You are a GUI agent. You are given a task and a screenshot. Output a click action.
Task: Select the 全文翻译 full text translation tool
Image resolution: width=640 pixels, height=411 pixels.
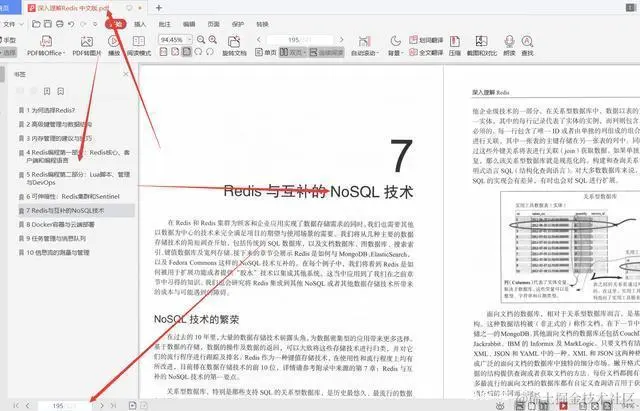coord(426,52)
